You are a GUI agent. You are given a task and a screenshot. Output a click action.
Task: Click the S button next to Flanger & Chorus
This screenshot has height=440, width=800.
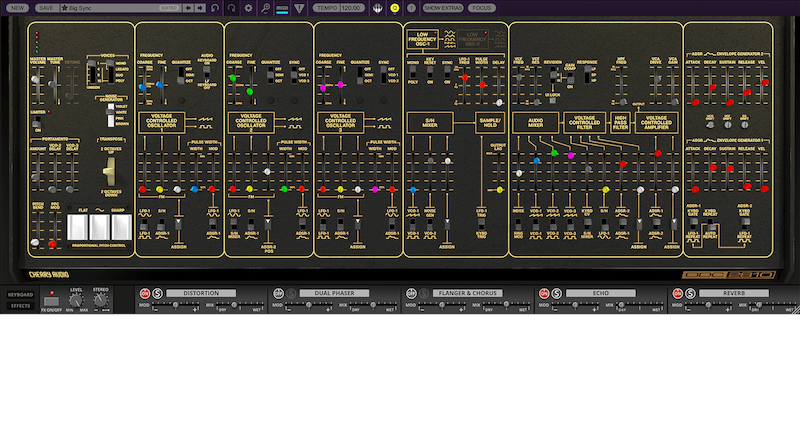pos(424,293)
